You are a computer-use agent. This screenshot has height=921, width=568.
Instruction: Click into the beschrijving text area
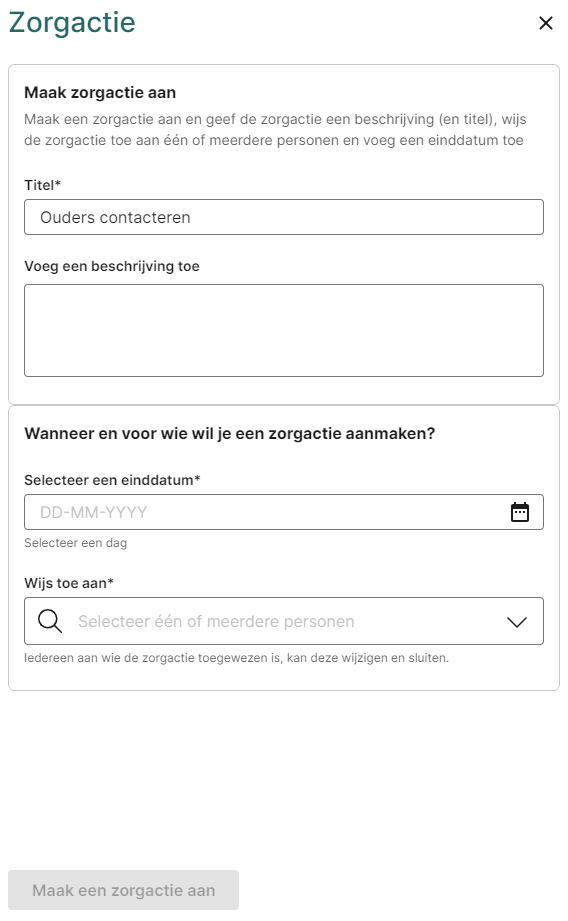[284, 331]
